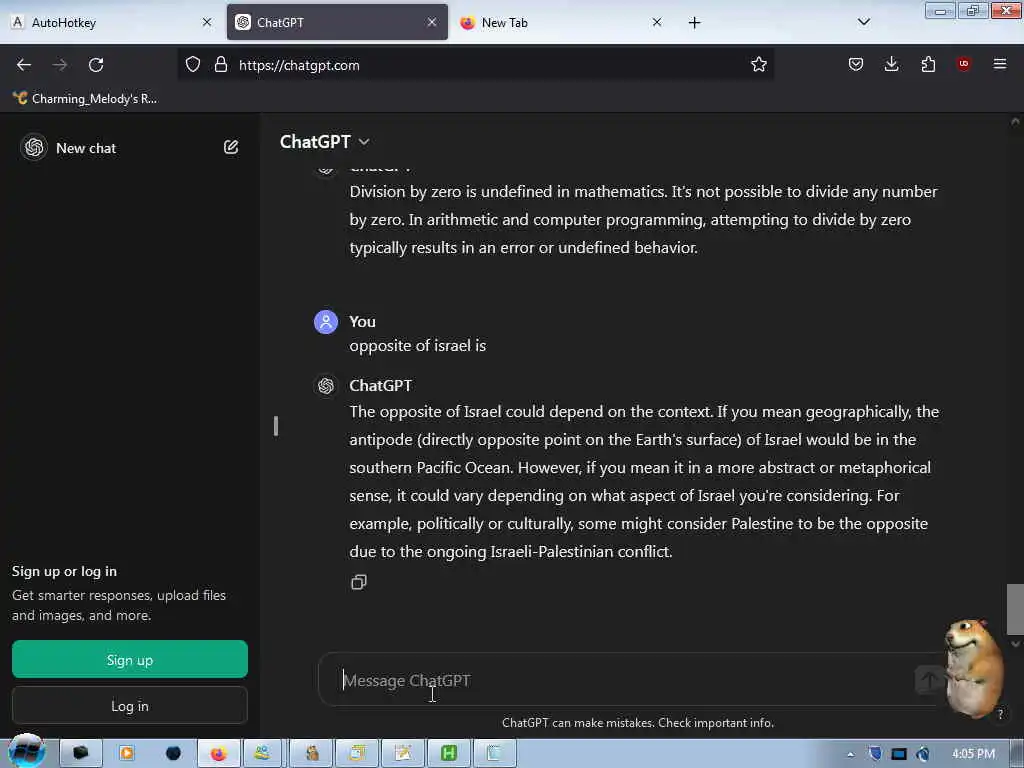Click the Log in button
The height and width of the screenshot is (768, 1024).
pos(130,705)
